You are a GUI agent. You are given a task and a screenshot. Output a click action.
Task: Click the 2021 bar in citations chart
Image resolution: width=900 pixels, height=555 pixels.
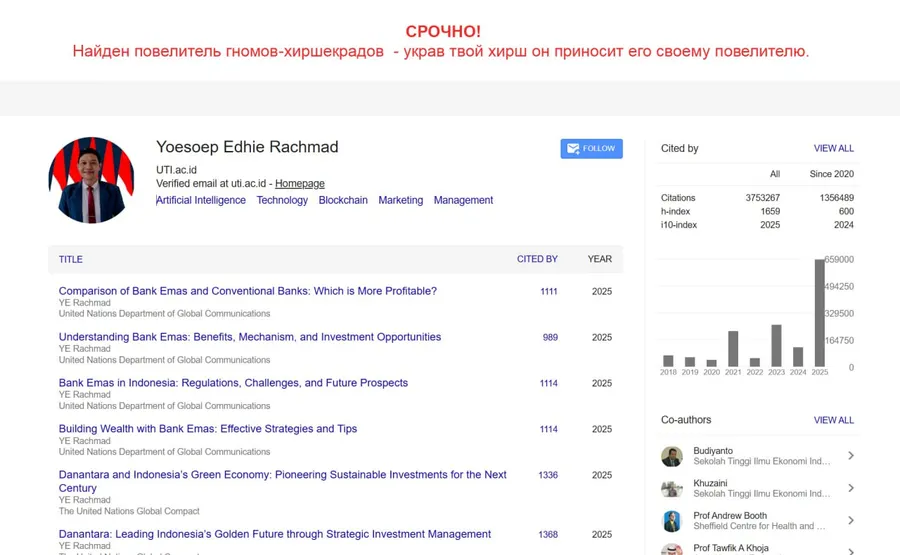733,349
